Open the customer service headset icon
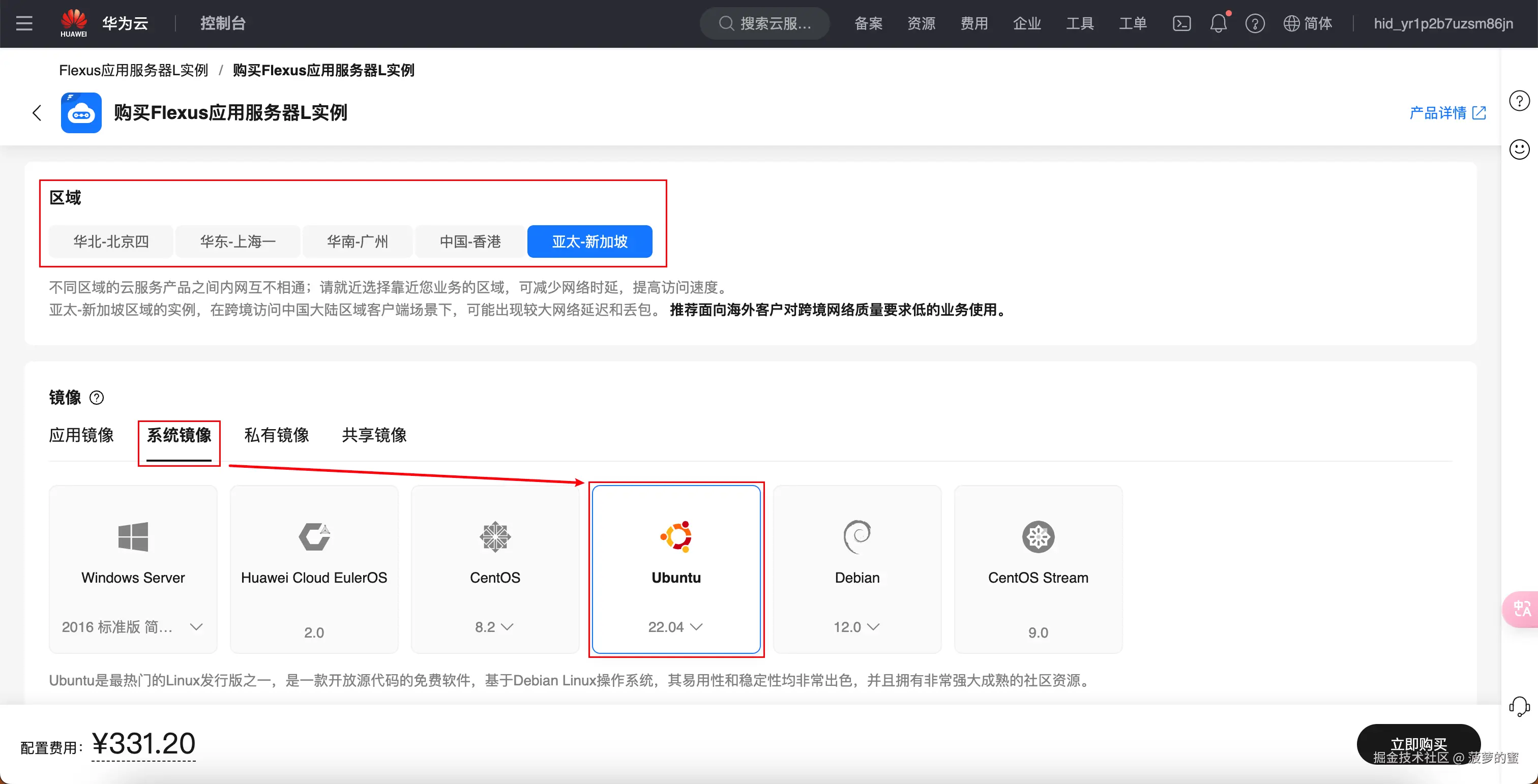 (x=1520, y=706)
